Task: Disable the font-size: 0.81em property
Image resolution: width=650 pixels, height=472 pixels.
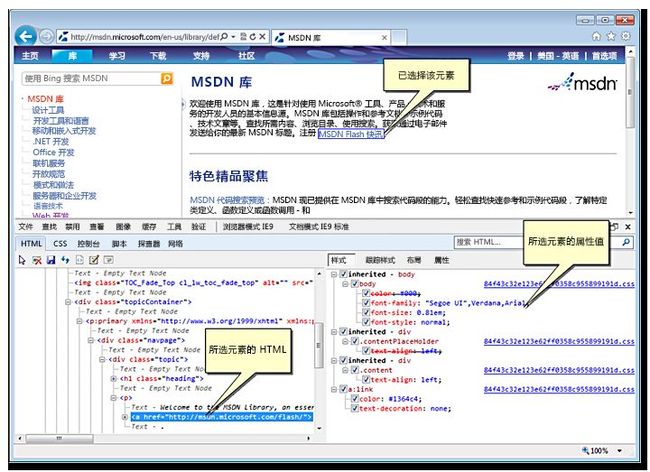Action: [366, 312]
